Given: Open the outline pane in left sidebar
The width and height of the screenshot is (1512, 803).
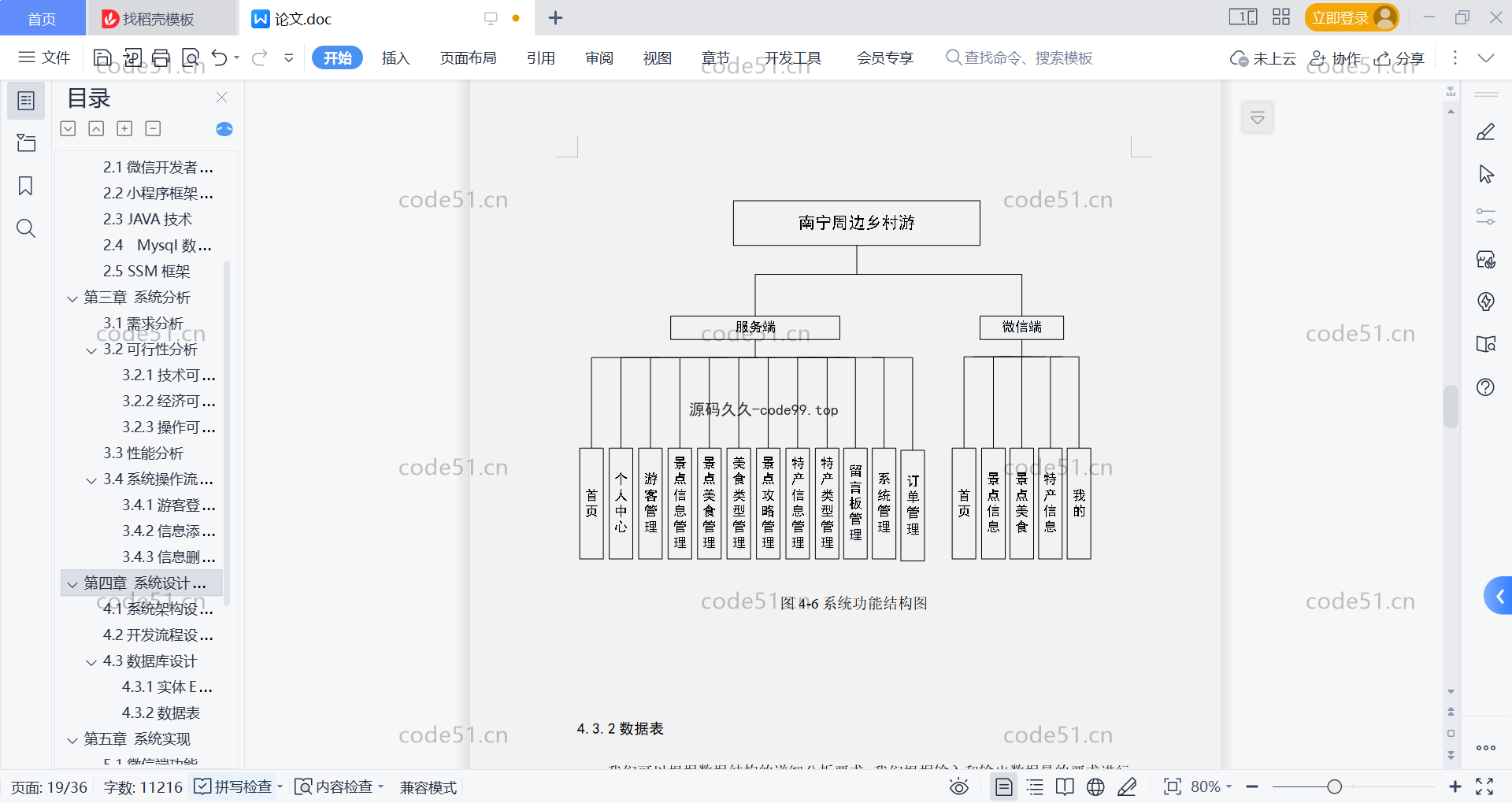Looking at the screenshot, I should click(26, 101).
